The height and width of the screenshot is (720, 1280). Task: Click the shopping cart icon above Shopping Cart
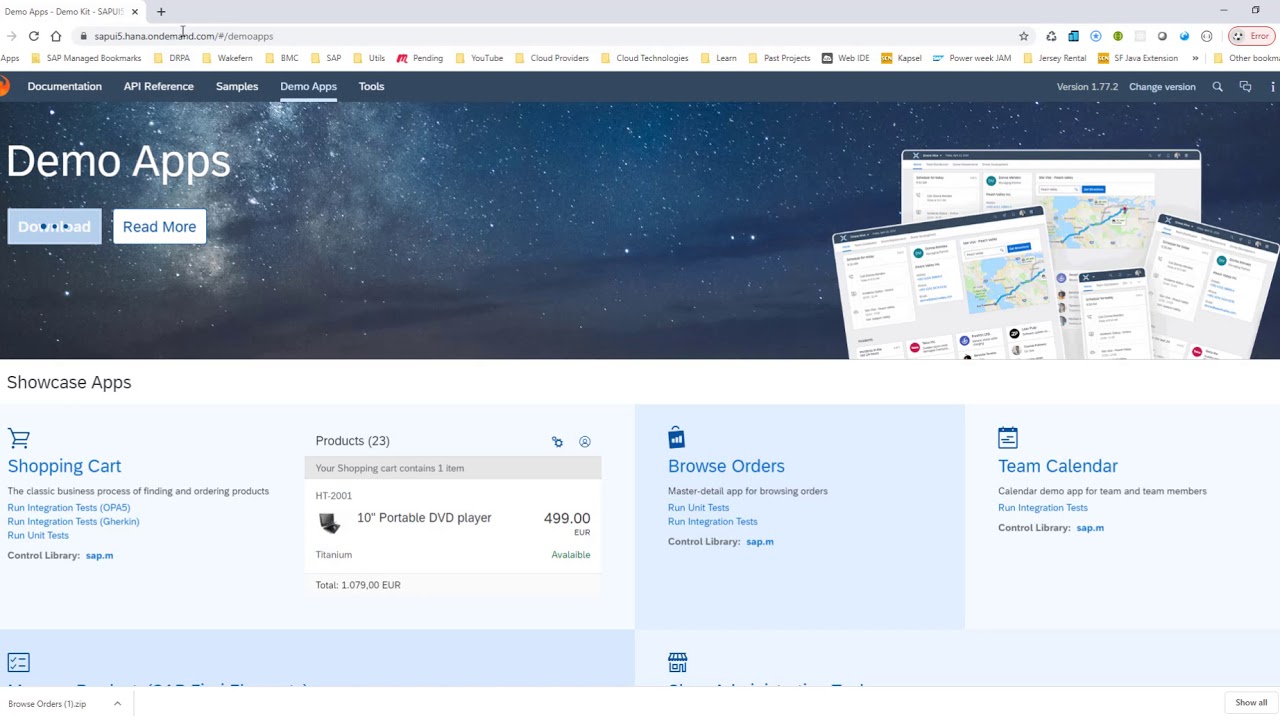(19, 438)
